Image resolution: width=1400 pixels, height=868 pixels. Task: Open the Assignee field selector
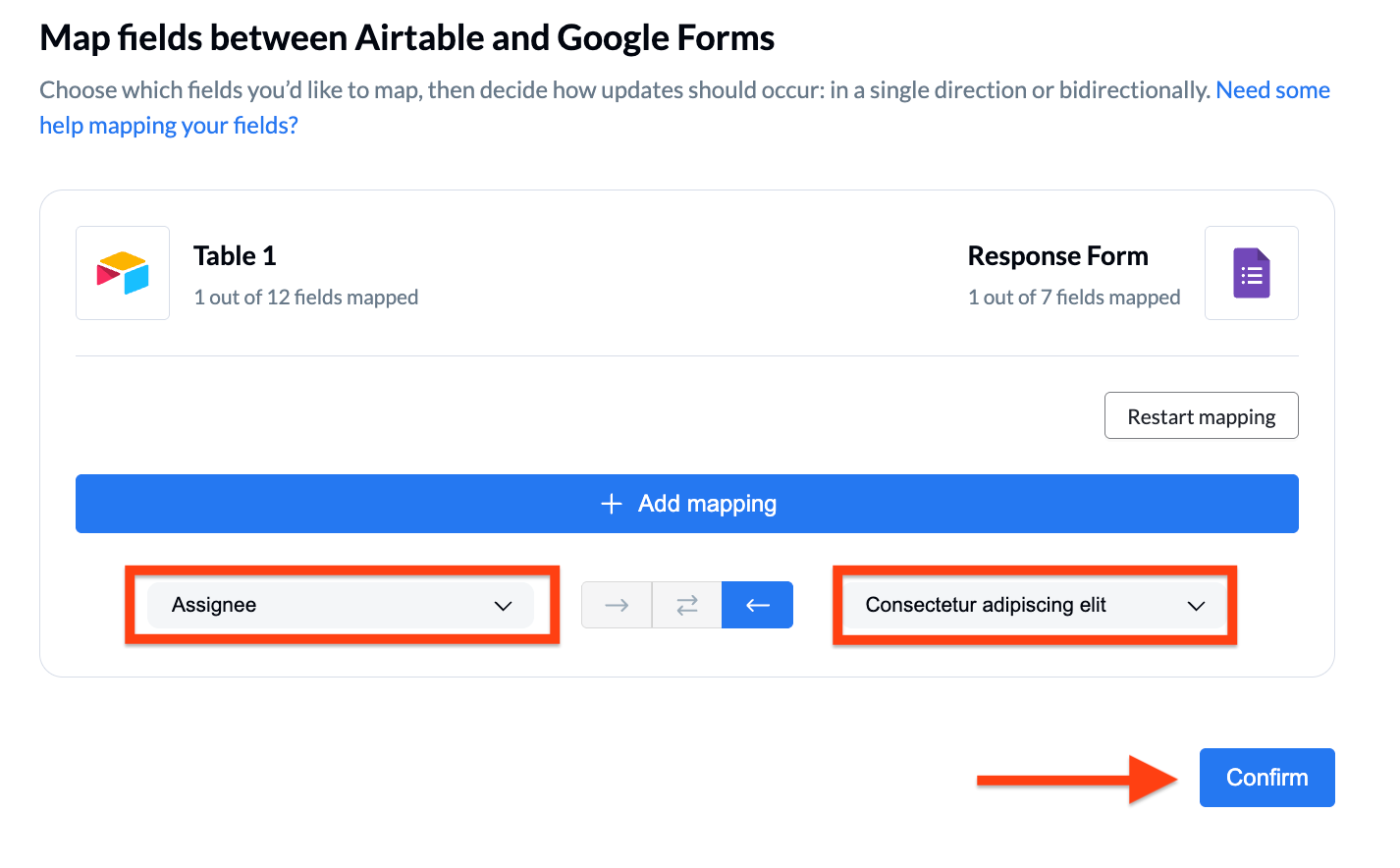coord(342,605)
